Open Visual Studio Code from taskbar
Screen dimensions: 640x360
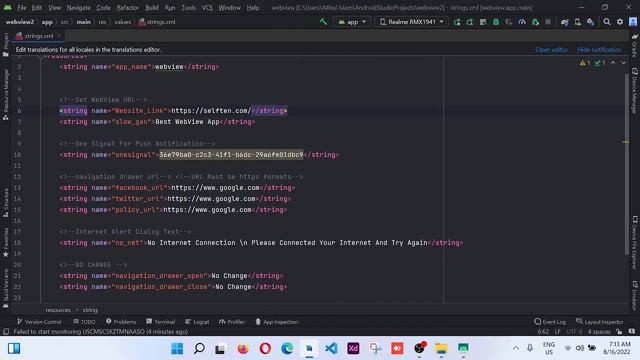[x=331, y=349]
